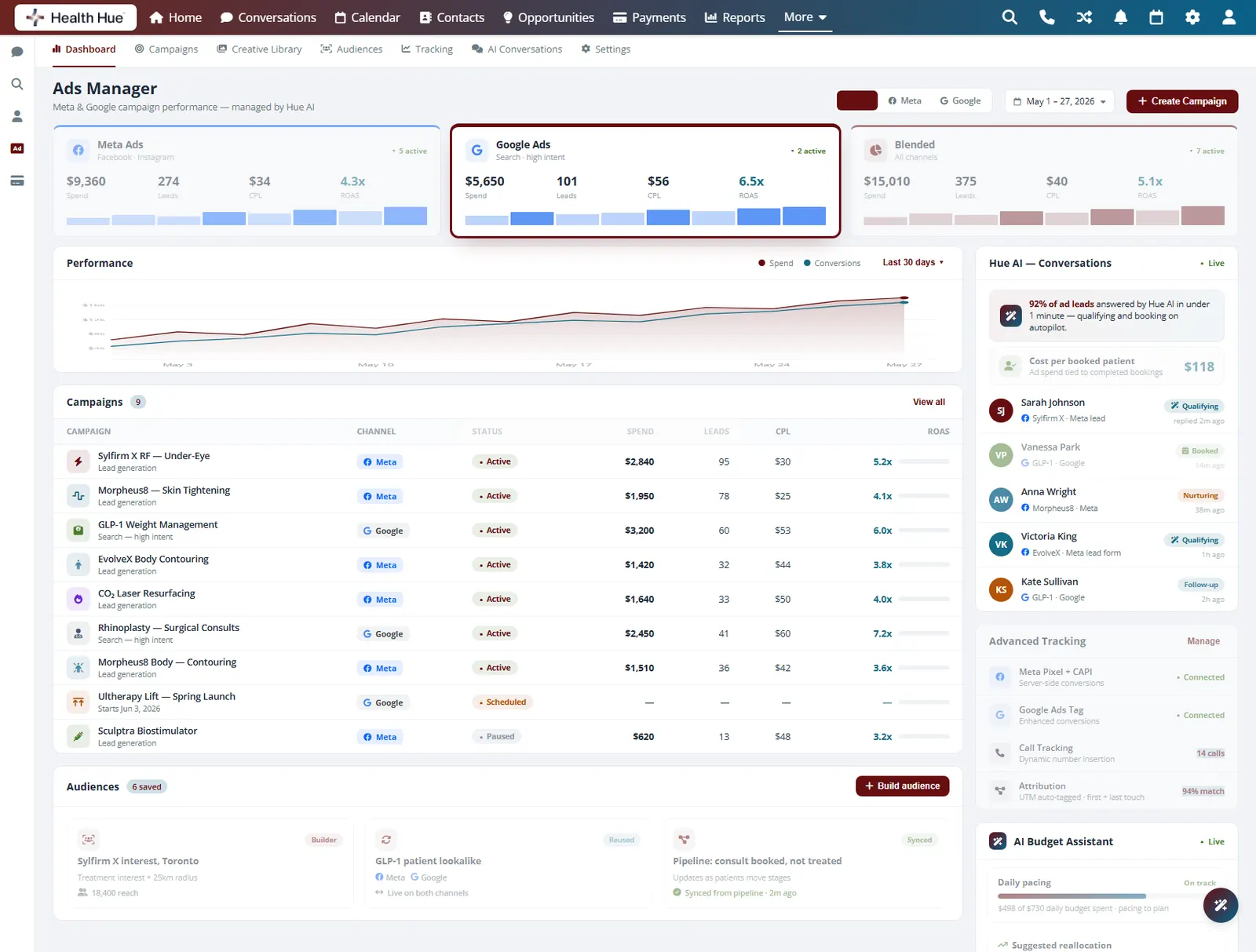
Task: Open the gear settings icon in header
Action: pos(1192,17)
